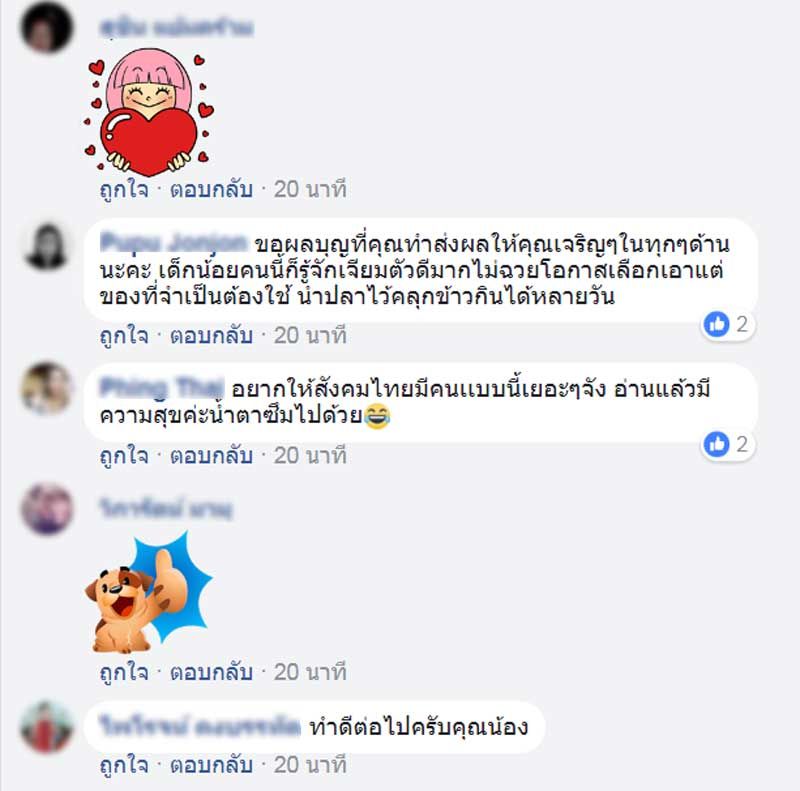Open the dog sticker commenter's avatar

click(x=47, y=509)
